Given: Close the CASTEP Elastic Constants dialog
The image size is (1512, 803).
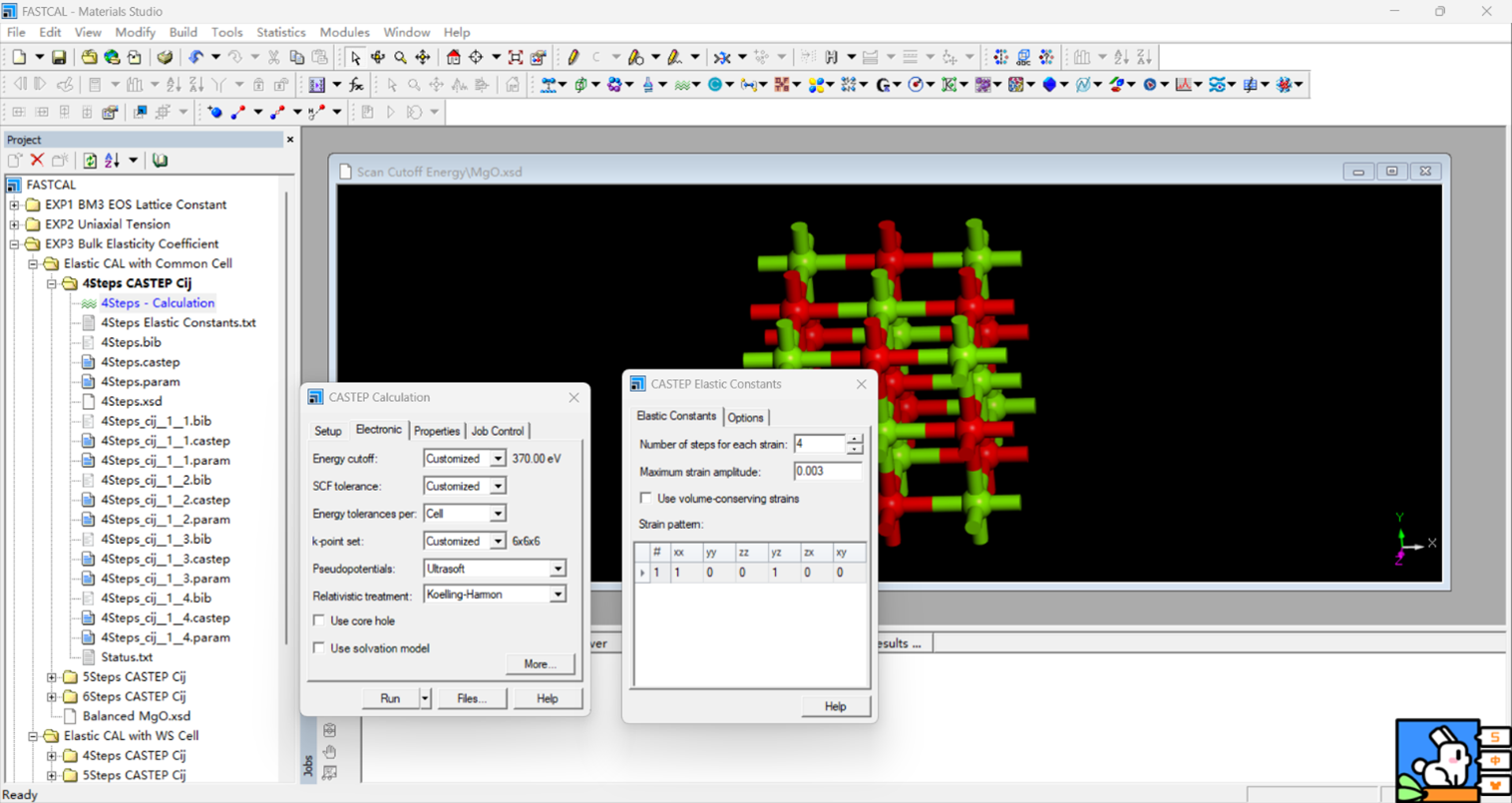Looking at the screenshot, I should 862,384.
